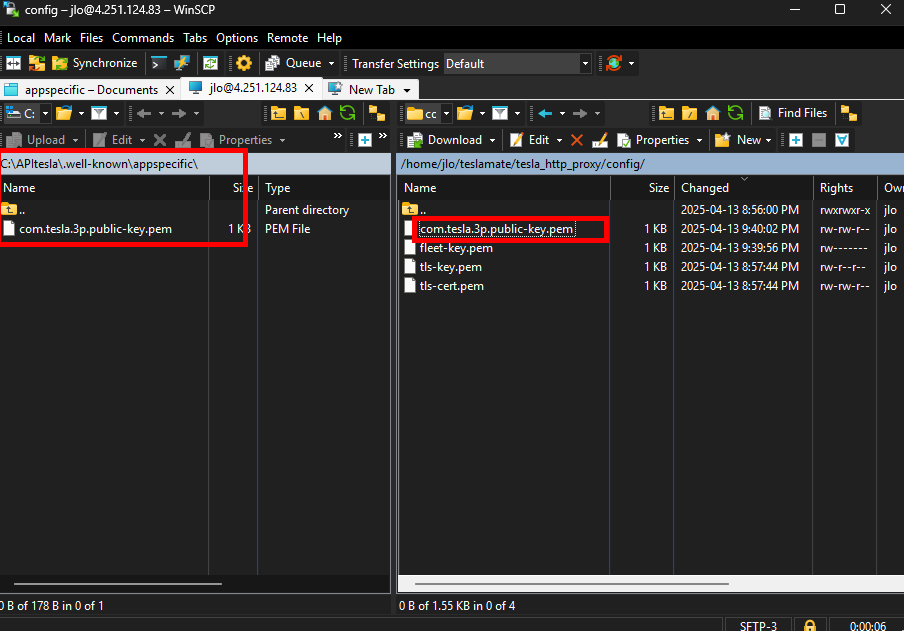Go to remote home directory icon
The width and height of the screenshot is (904, 631).
(x=713, y=114)
